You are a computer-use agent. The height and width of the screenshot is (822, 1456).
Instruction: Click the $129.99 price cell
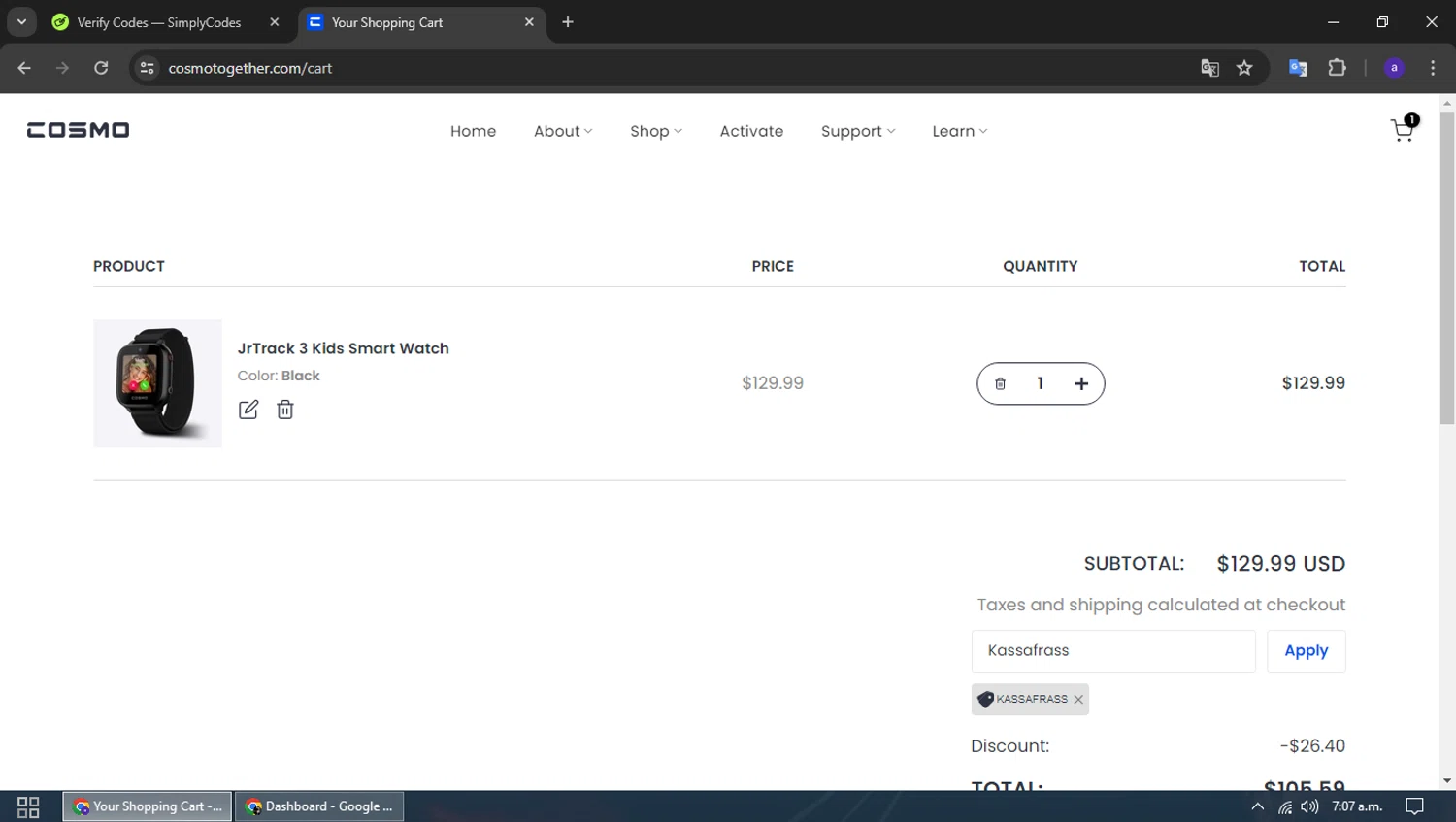(773, 383)
